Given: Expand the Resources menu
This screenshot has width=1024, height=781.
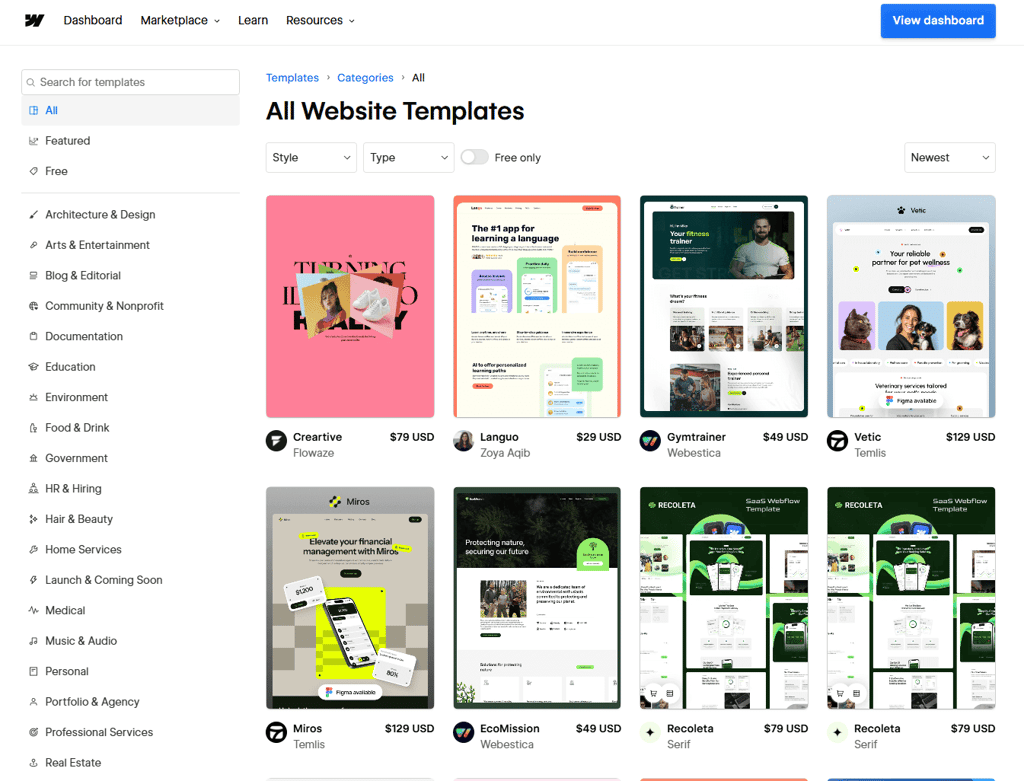Looking at the screenshot, I should click(321, 20).
